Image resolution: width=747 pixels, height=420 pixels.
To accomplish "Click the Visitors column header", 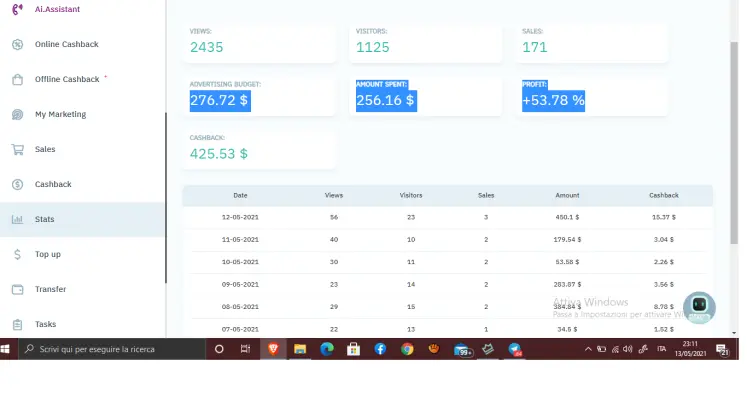I will tap(411, 195).
